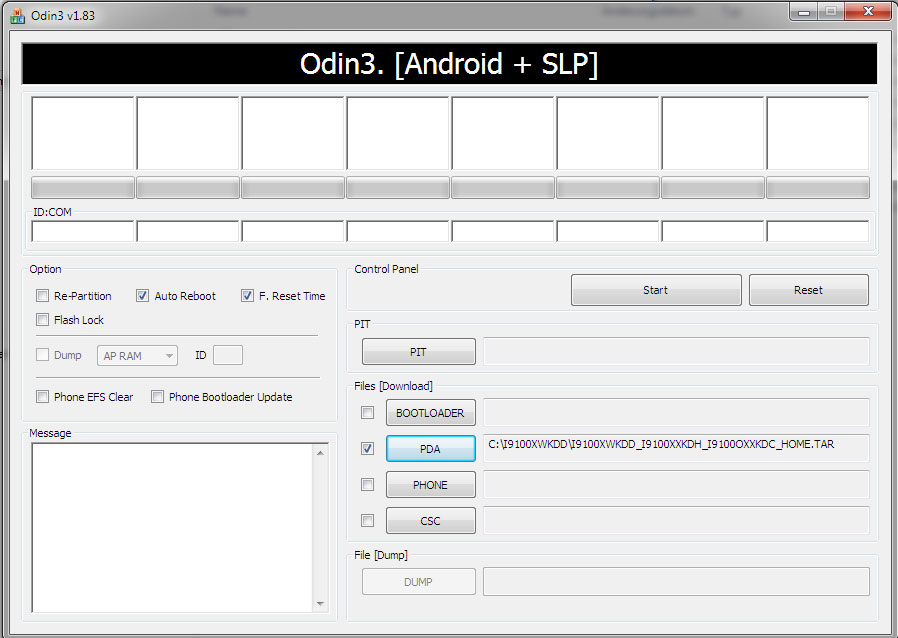Viewport: 898px width, 638px height.
Task: Select a modem file via PHONE button
Action: coord(430,485)
